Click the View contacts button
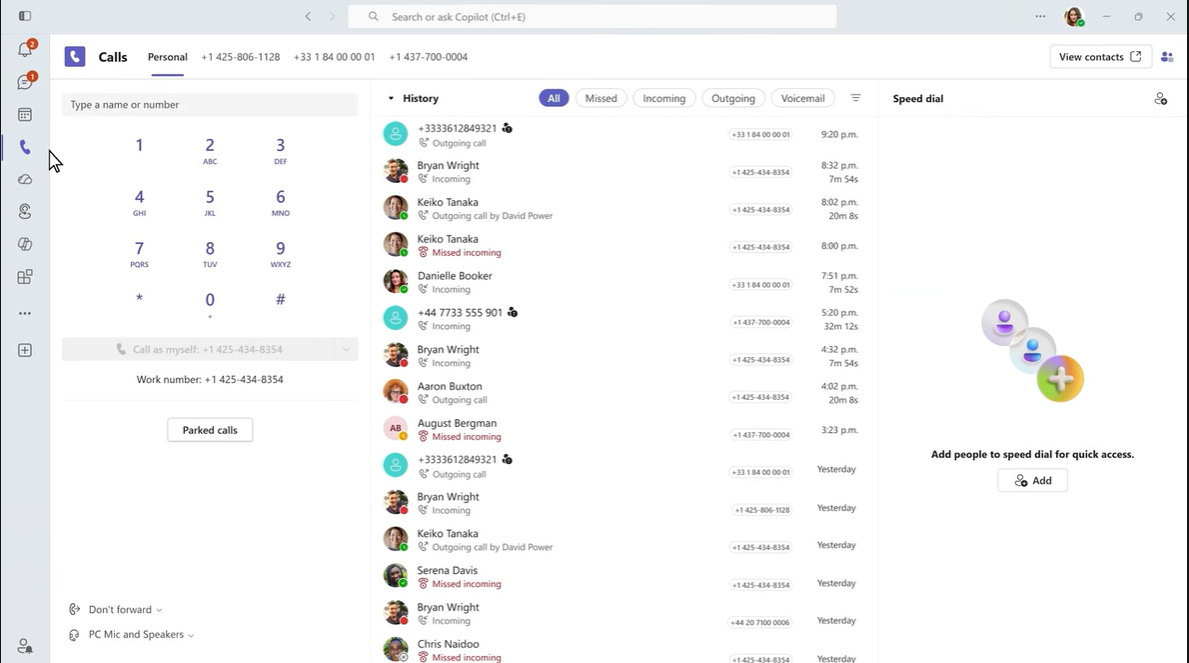1189x663 pixels. 1100,57
